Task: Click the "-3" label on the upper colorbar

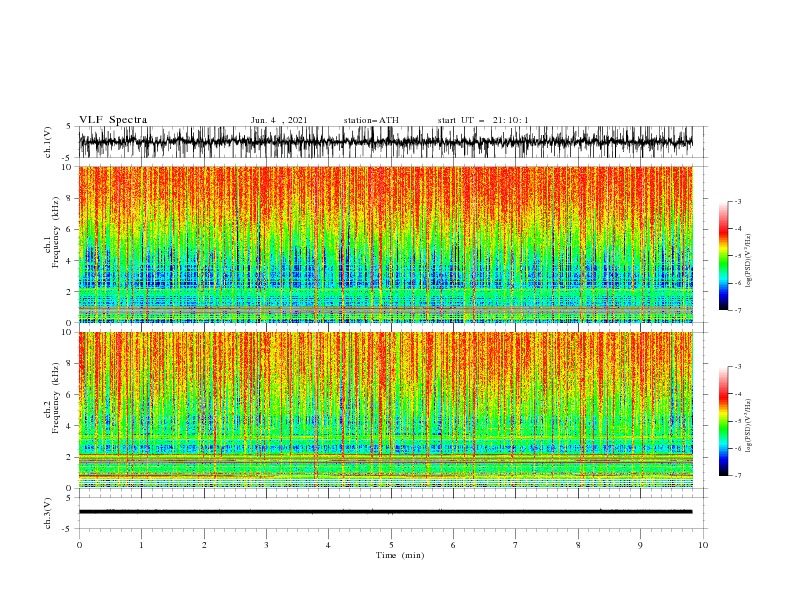Action: coord(738,201)
